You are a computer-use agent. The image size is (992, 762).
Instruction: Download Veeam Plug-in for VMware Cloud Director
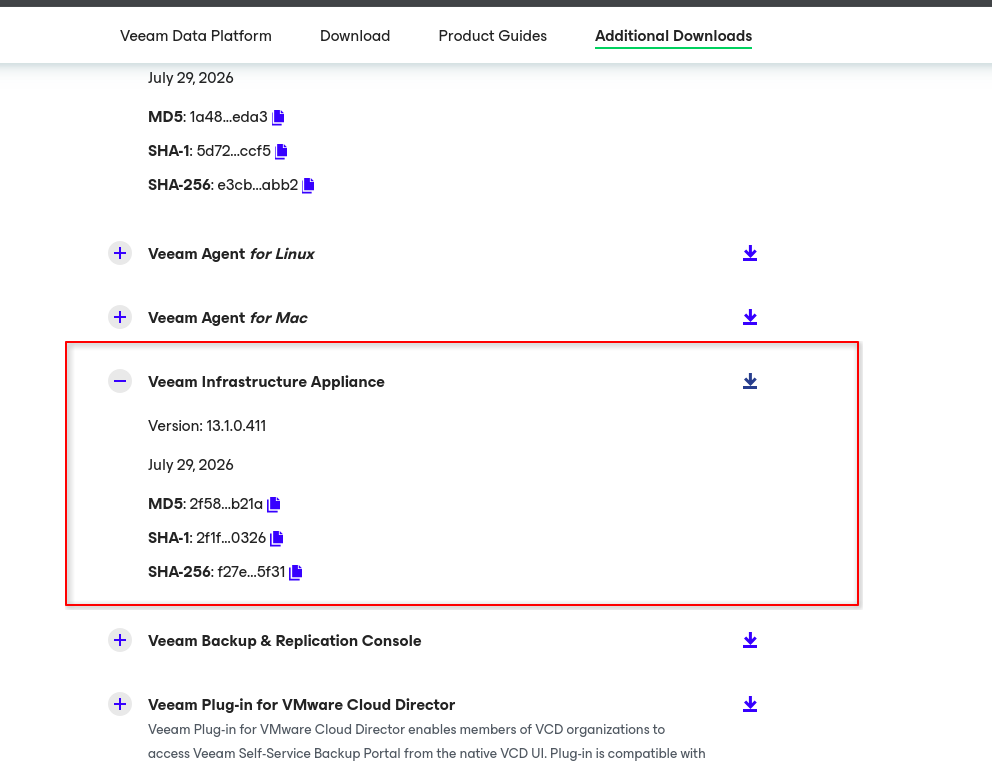750,704
